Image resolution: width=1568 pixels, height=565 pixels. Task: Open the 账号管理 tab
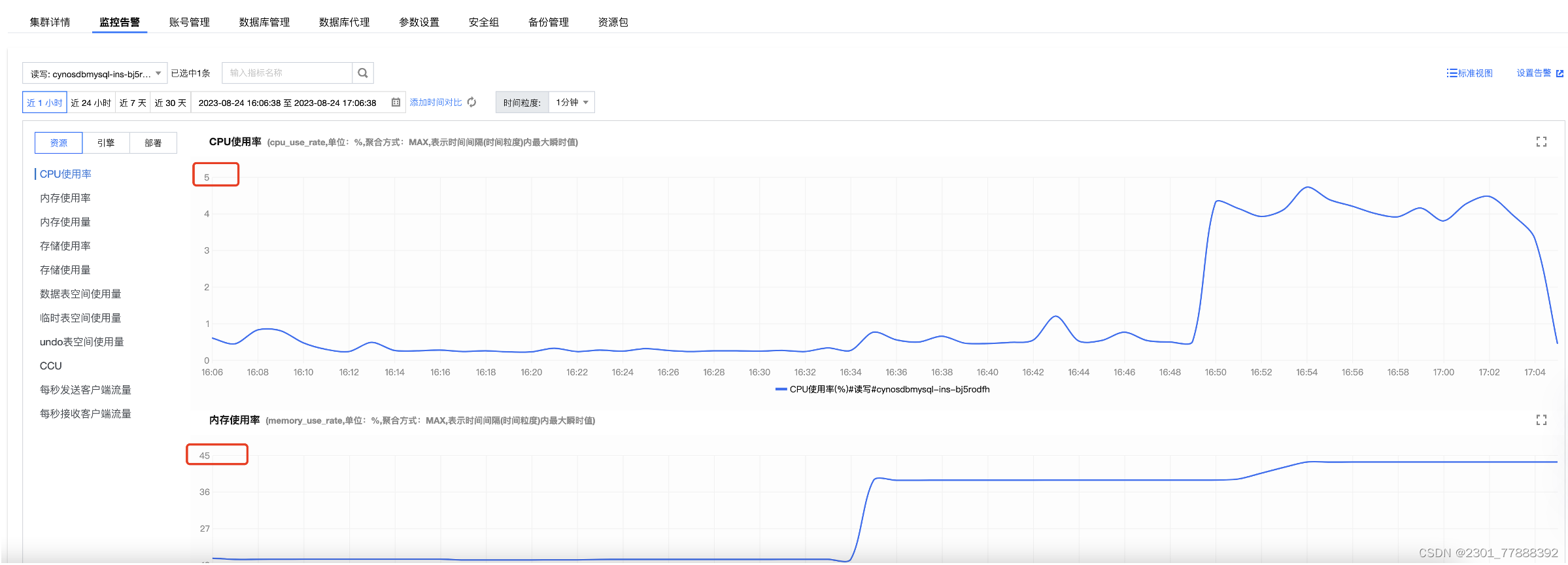point(190,22)
